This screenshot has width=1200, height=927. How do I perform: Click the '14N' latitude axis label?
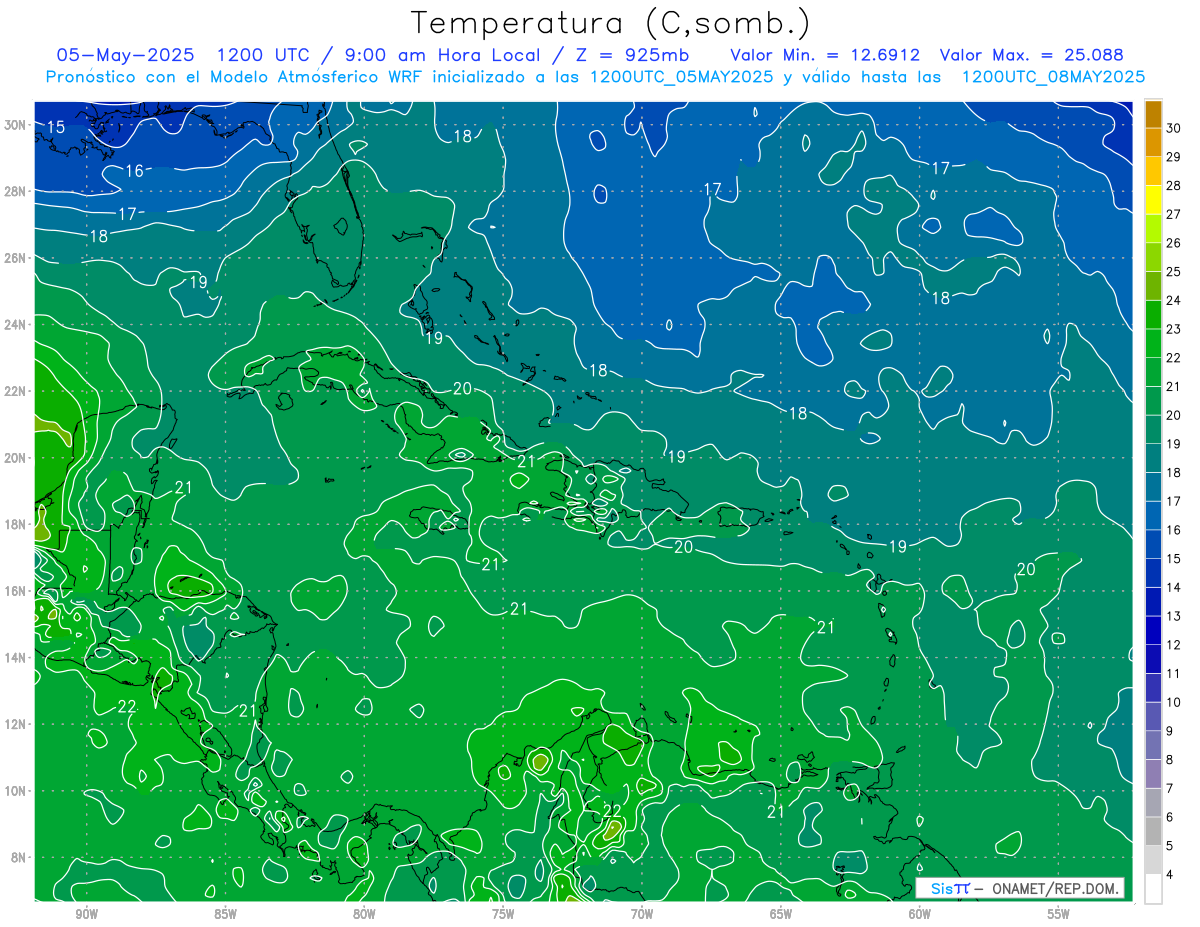(15, 657)
